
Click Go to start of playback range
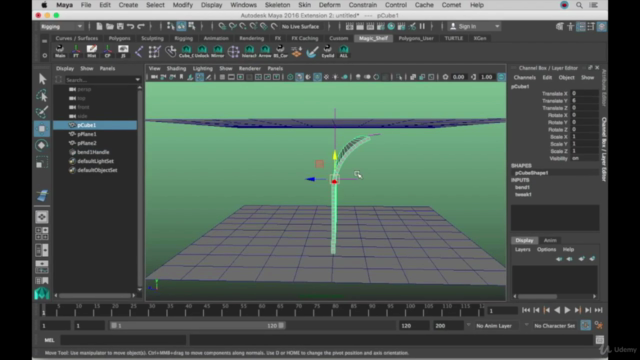526,310
